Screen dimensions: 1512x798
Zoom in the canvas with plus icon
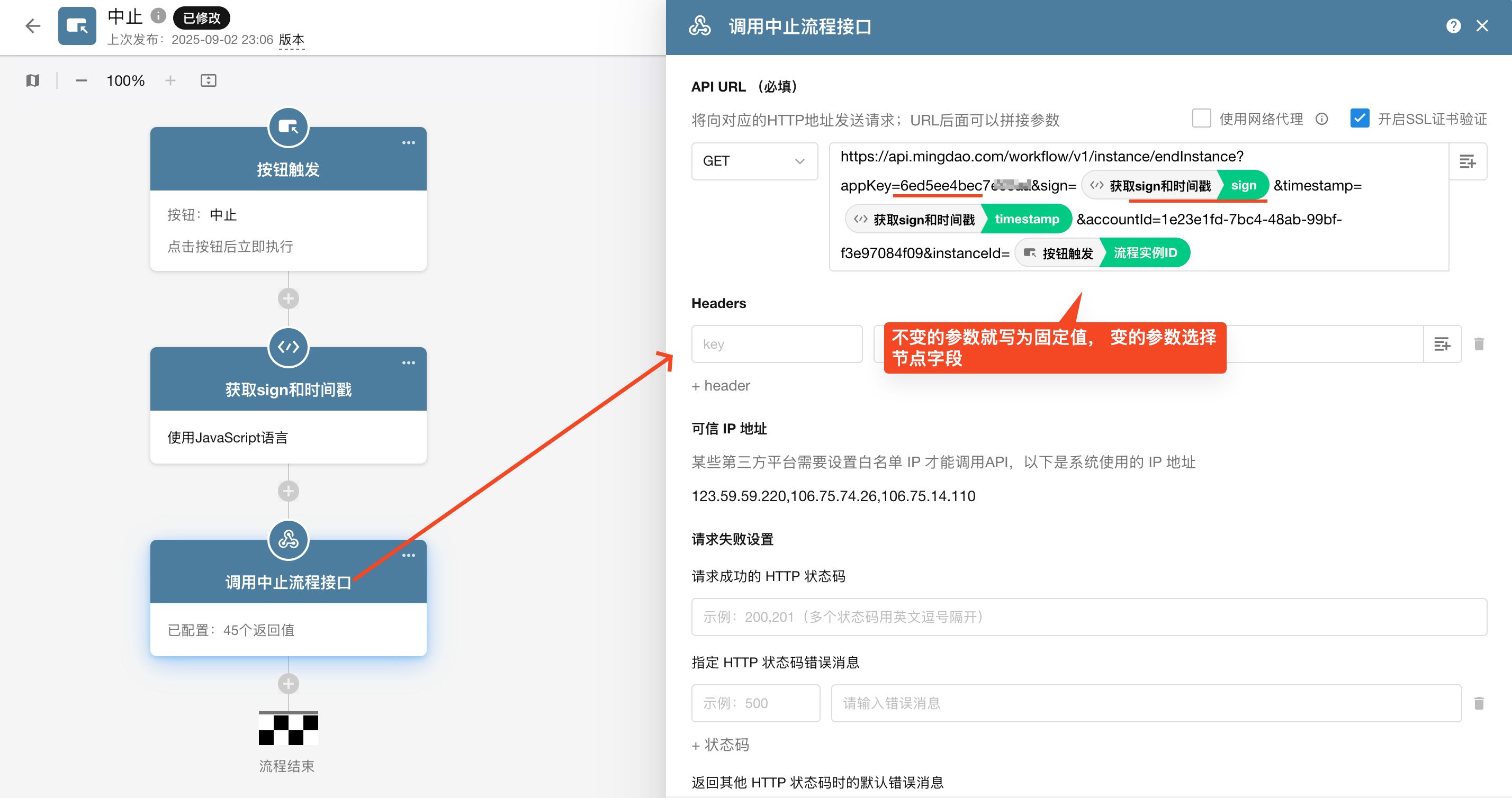(170, 80)
